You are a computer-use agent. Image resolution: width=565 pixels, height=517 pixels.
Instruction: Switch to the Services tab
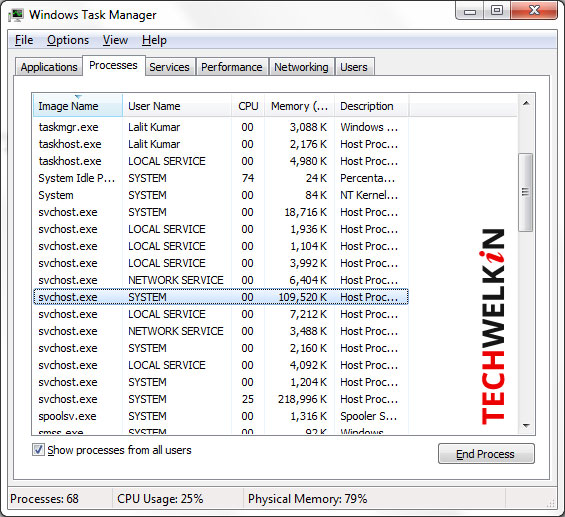(169, 67)
